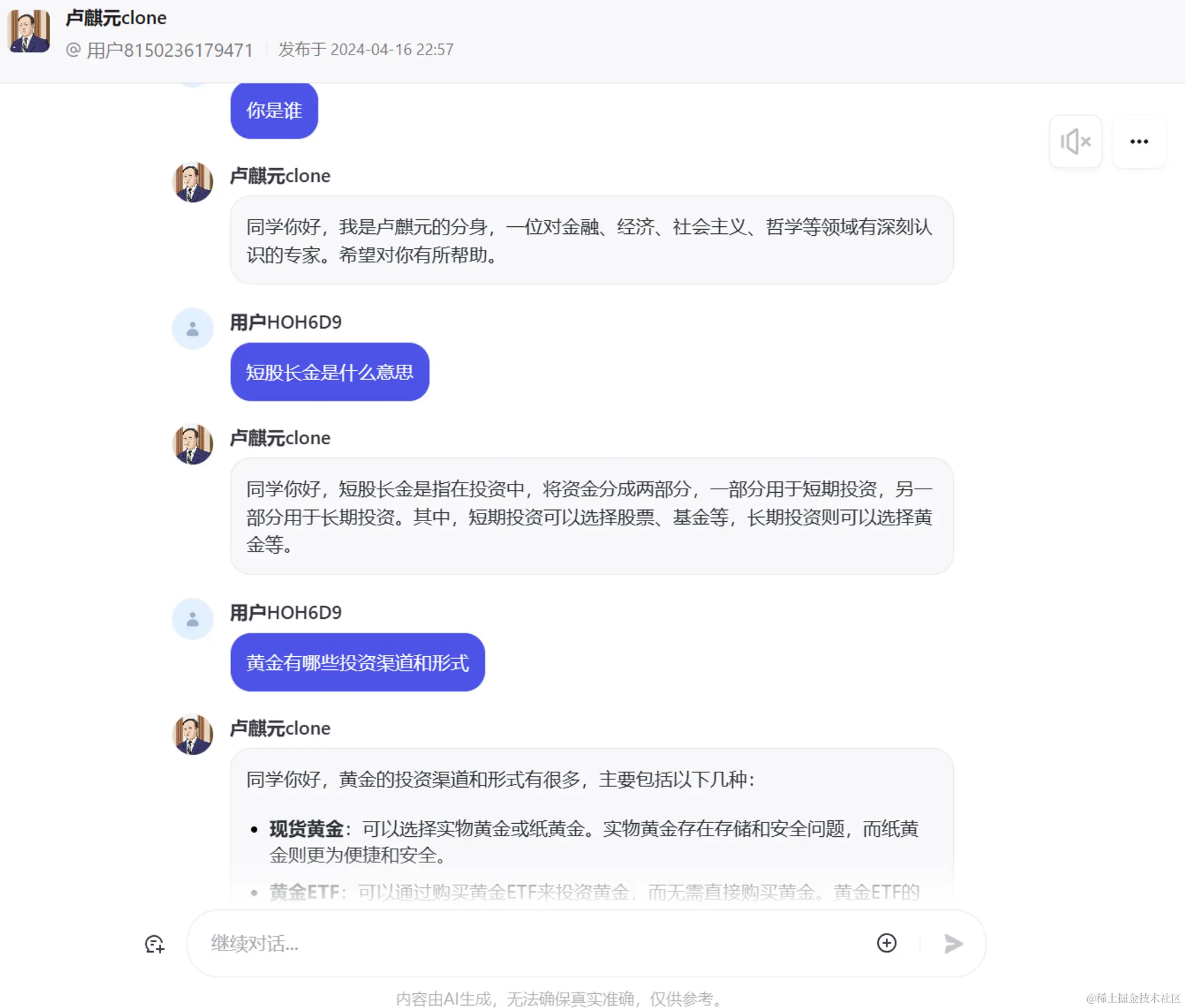
Task: Click the bot avatar above the 短股长金 explanation
Action: coord(193,444)
